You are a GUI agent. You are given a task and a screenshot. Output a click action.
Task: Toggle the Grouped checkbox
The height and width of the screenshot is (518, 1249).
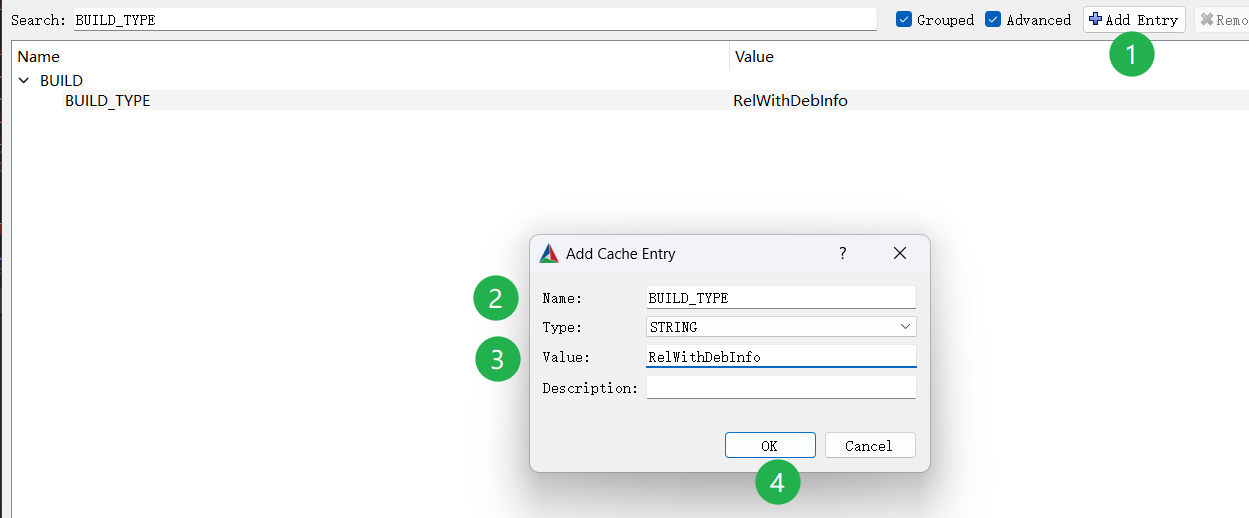pyautogui.click(x=904, y=20)
